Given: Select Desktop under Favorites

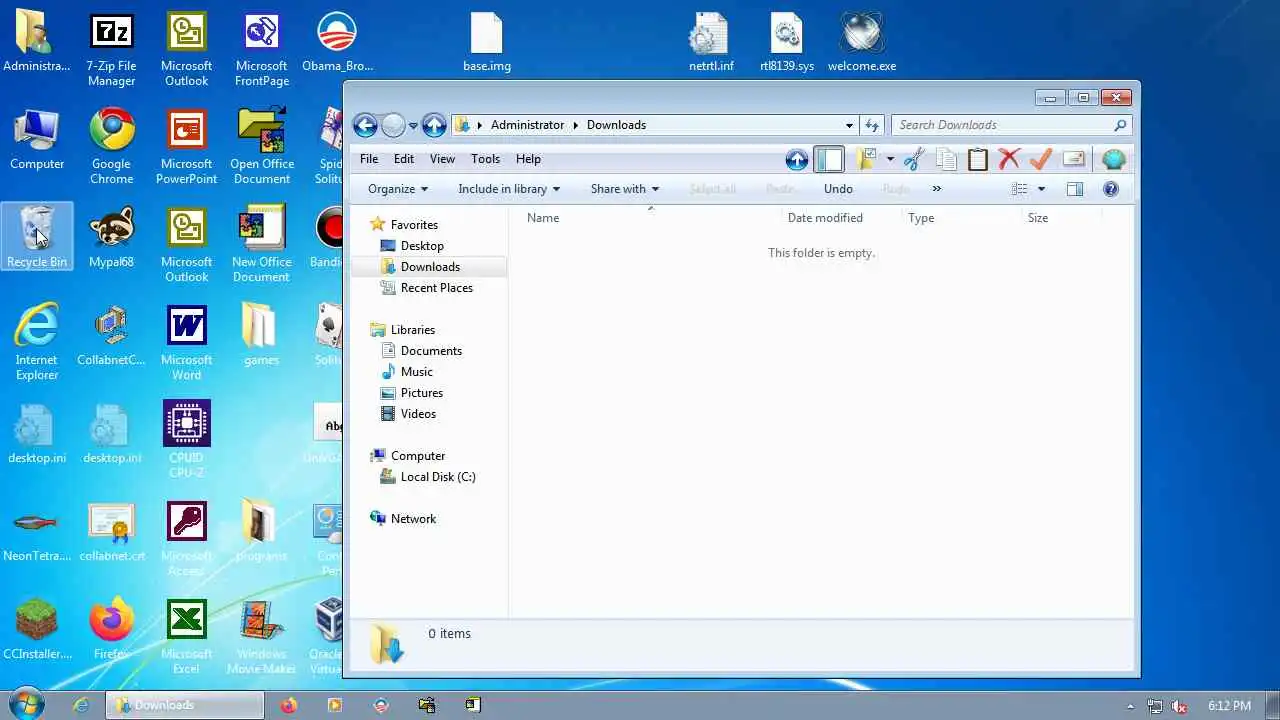Looking at the screenshot, I should [x=422, y=246].
